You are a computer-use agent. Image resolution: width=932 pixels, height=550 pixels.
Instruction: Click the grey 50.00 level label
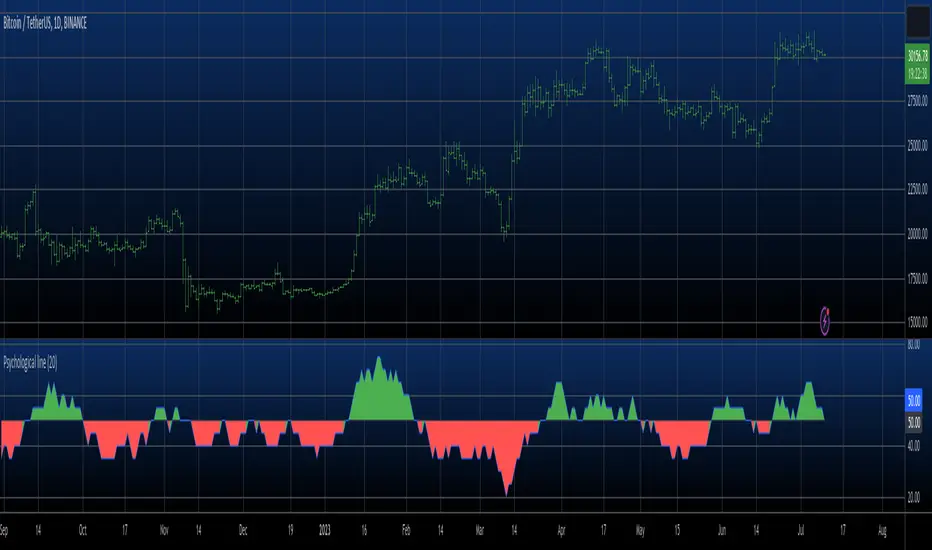tap(914, 423)
